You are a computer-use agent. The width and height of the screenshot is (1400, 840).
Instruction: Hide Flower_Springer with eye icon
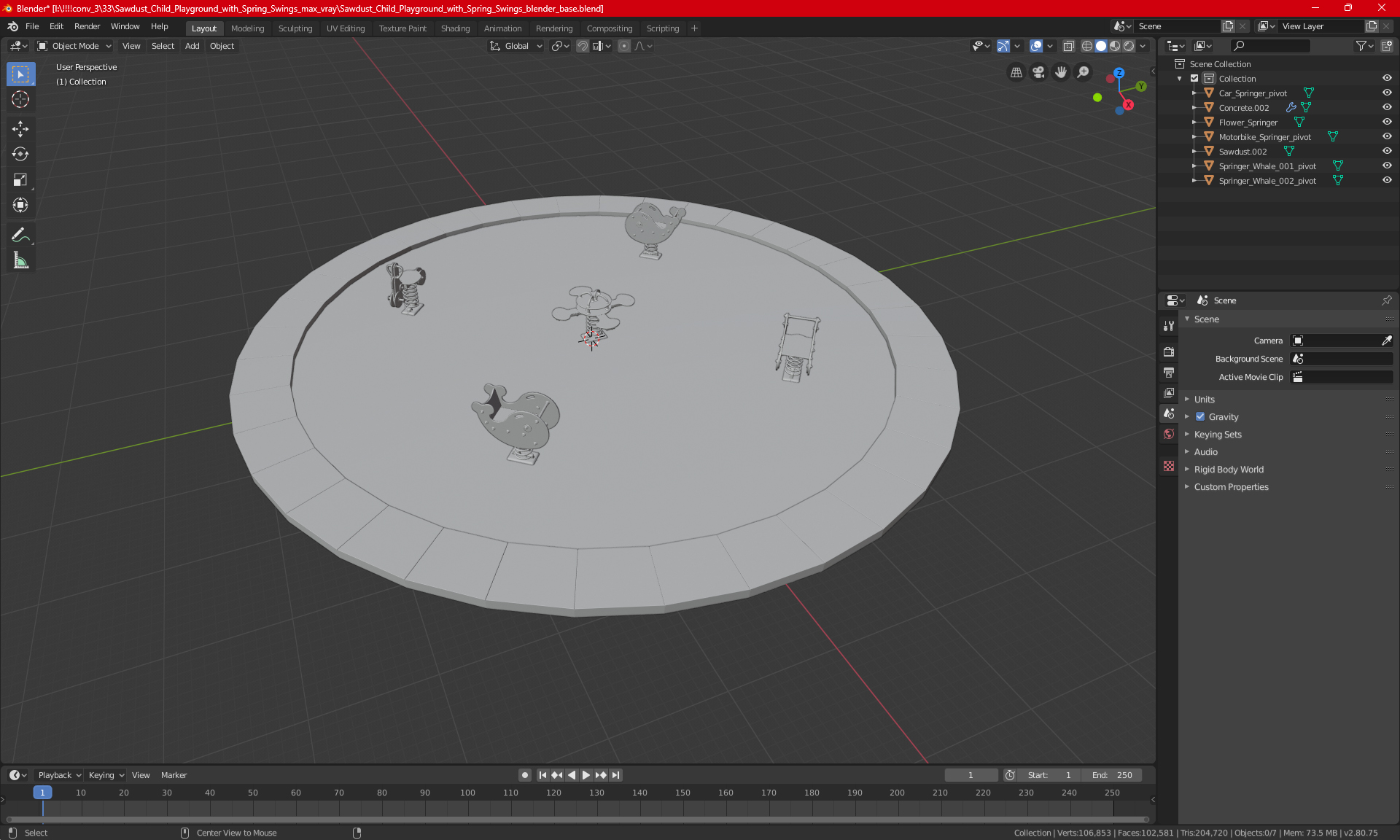coord(1387,122)
